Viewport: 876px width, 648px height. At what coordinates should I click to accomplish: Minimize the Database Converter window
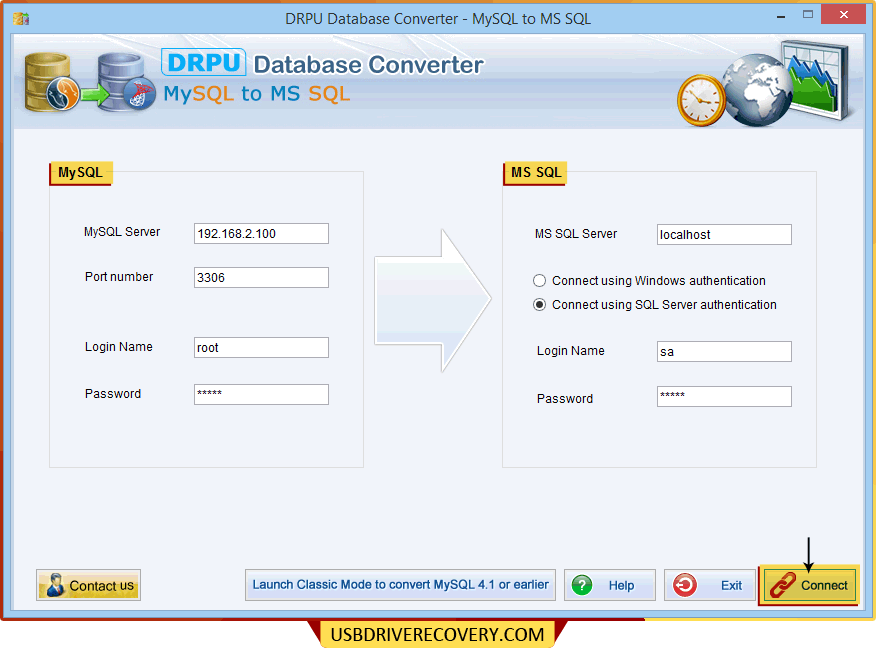[x=781, y=17]
